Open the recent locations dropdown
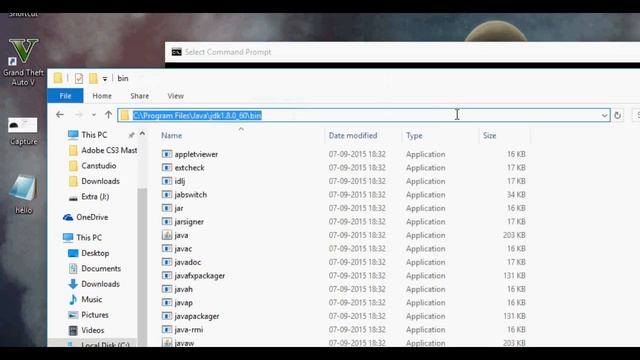 (x=94, y=115)
